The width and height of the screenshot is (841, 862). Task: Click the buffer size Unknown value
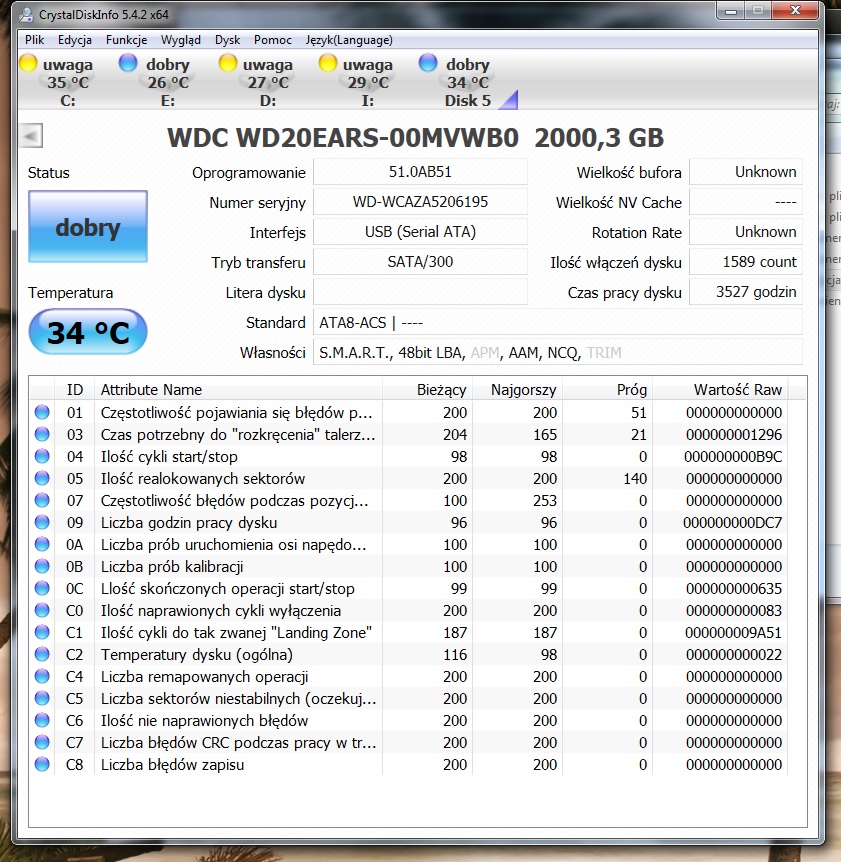pyautogui.click(x=746, y=172)
